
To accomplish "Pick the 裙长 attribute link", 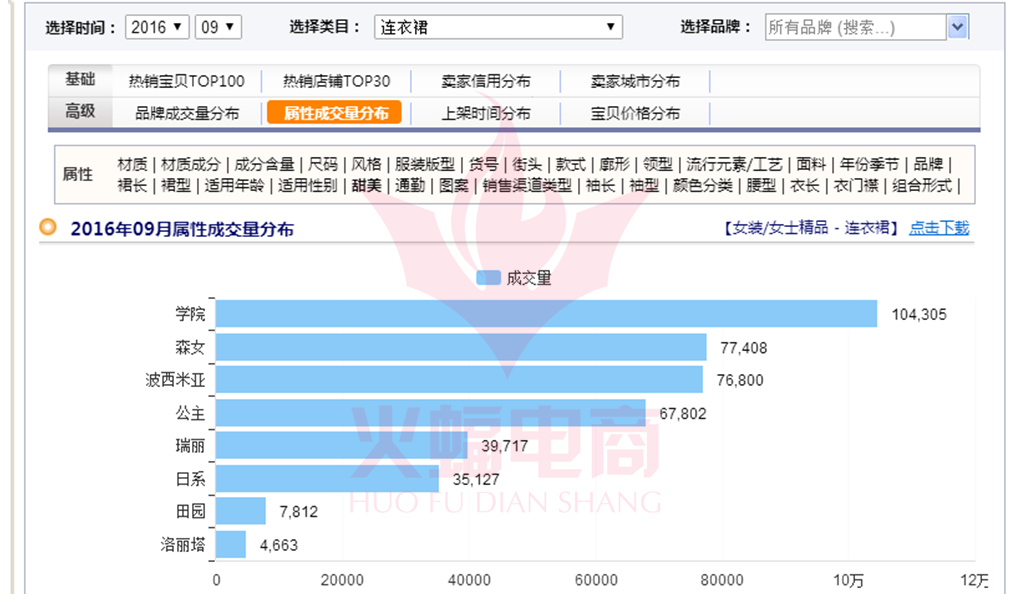I will point(132,185).
